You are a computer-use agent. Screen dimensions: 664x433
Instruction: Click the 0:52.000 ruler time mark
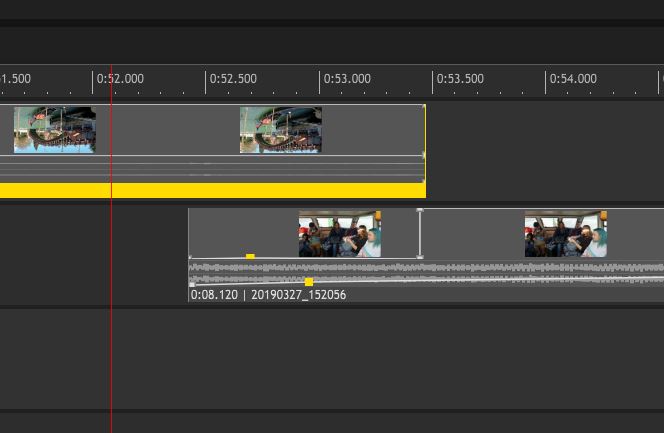point(120,79)
